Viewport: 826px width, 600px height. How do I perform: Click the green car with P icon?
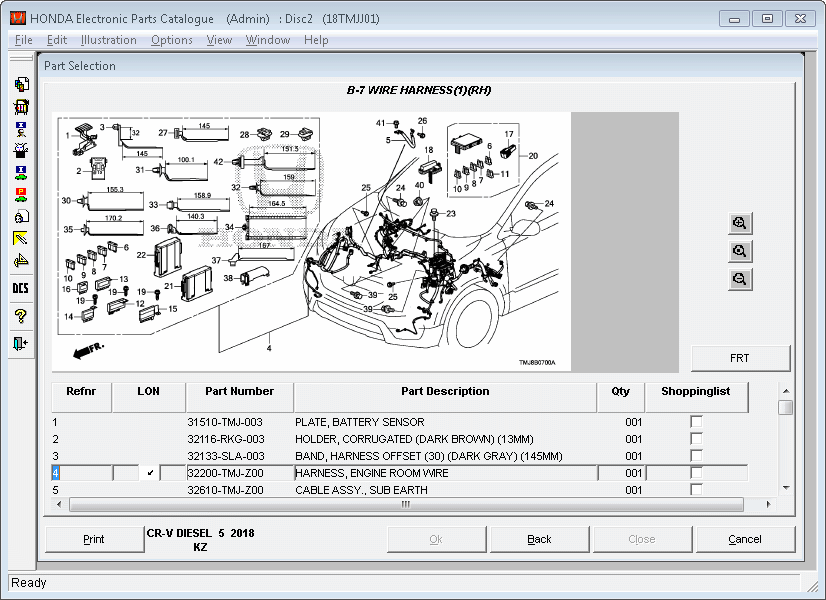click(x=20, y=194)
